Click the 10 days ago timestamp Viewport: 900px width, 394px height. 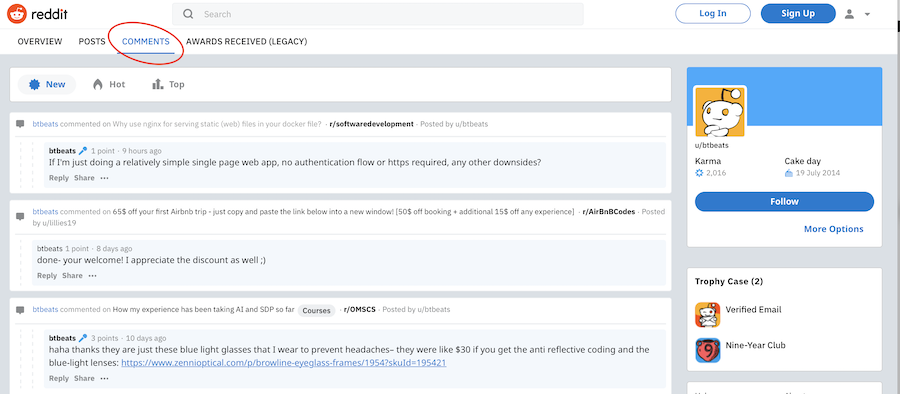(146, 338)
